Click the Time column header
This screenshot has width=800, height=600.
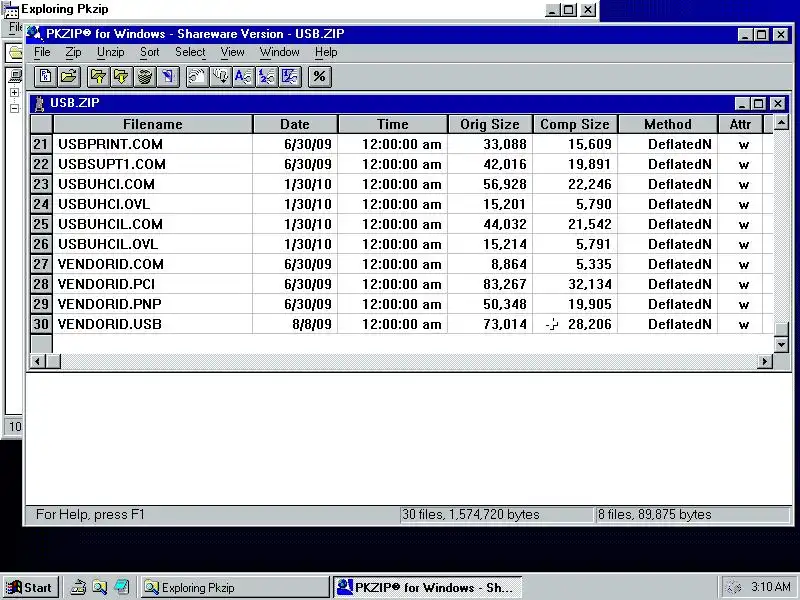pos(392,124)
